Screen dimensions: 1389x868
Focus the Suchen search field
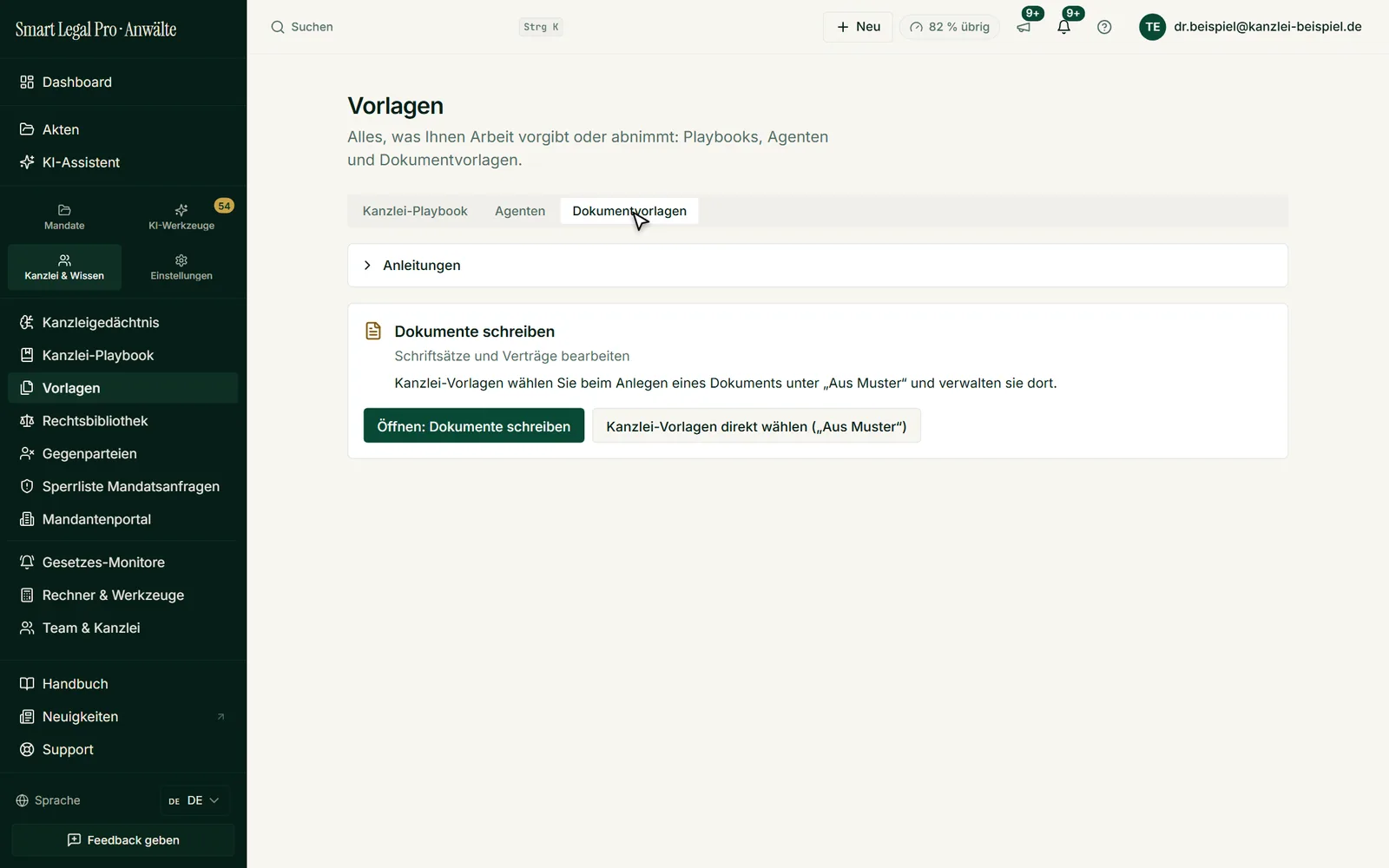coord(417,27)
